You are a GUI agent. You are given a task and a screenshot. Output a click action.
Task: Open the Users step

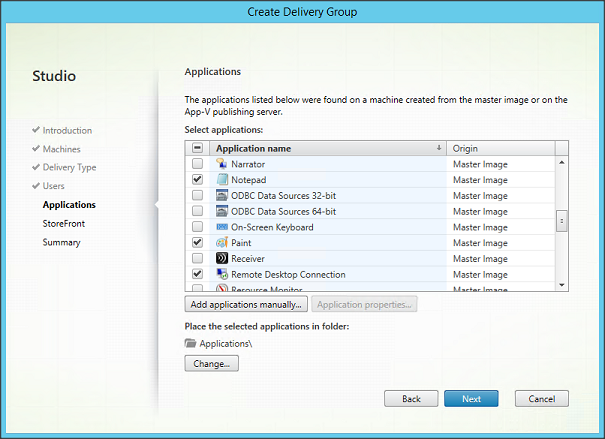(x=53, y=186)
